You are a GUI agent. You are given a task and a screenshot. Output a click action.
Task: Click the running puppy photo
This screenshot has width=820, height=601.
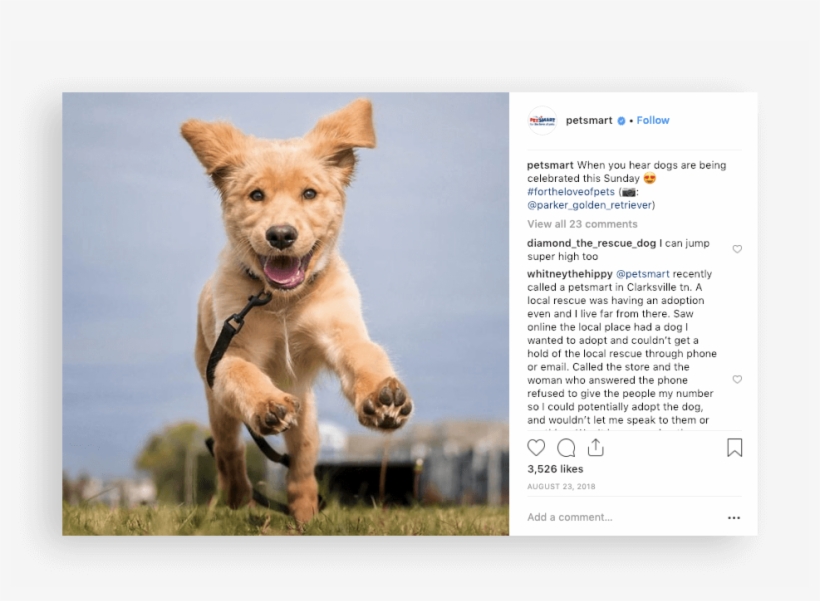click(286, 314)
